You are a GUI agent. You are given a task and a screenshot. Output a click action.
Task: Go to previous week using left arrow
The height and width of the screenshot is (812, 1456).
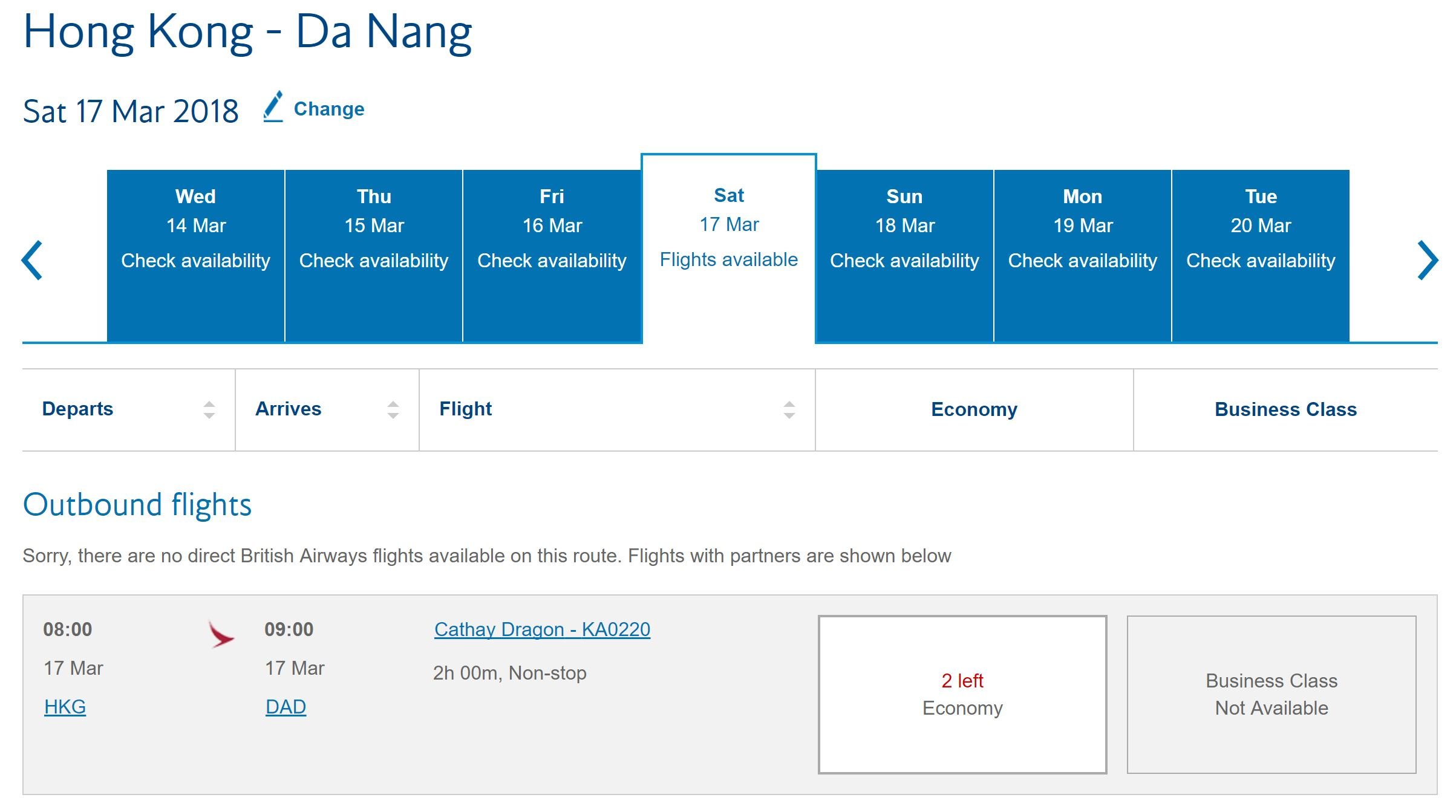point(32,260)
